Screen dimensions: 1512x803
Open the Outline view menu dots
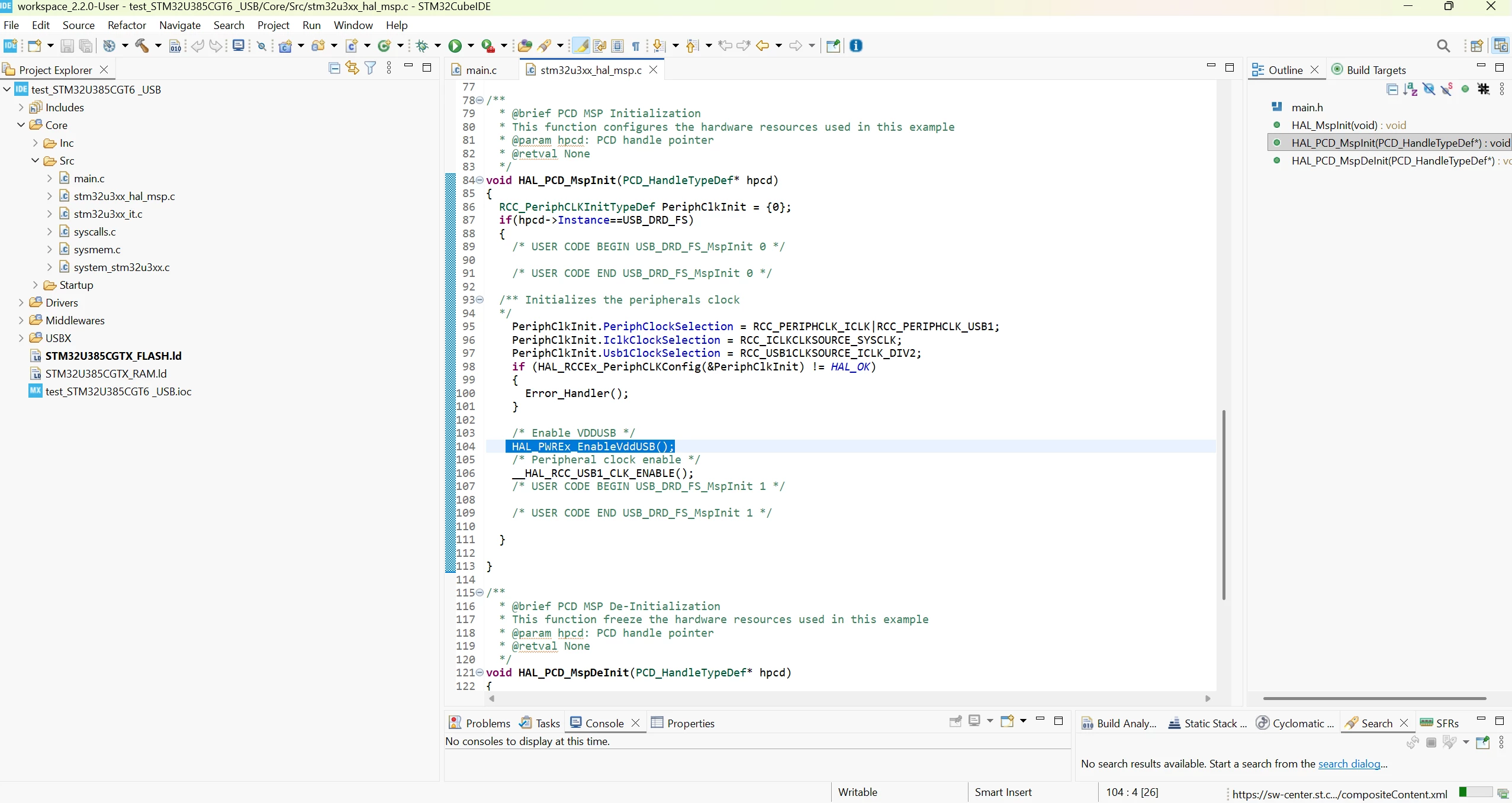pos(1502,89)
